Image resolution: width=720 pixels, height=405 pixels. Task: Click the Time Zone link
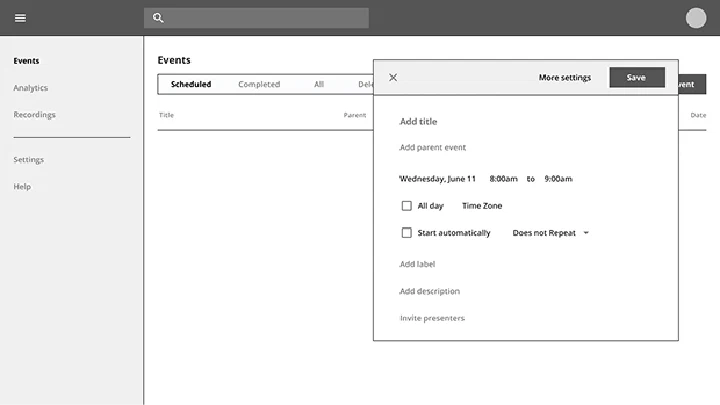[482, 206]
